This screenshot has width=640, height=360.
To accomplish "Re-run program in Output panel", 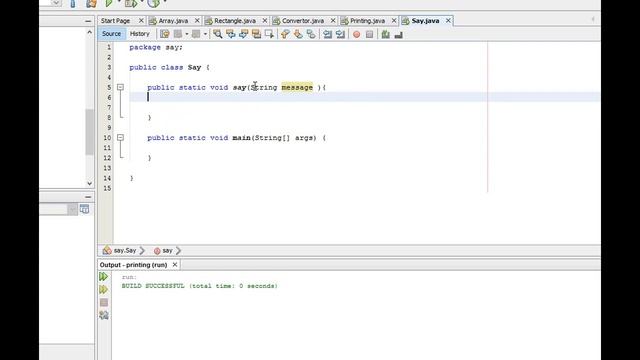I will pyautogui.click(x=104, y=277).
